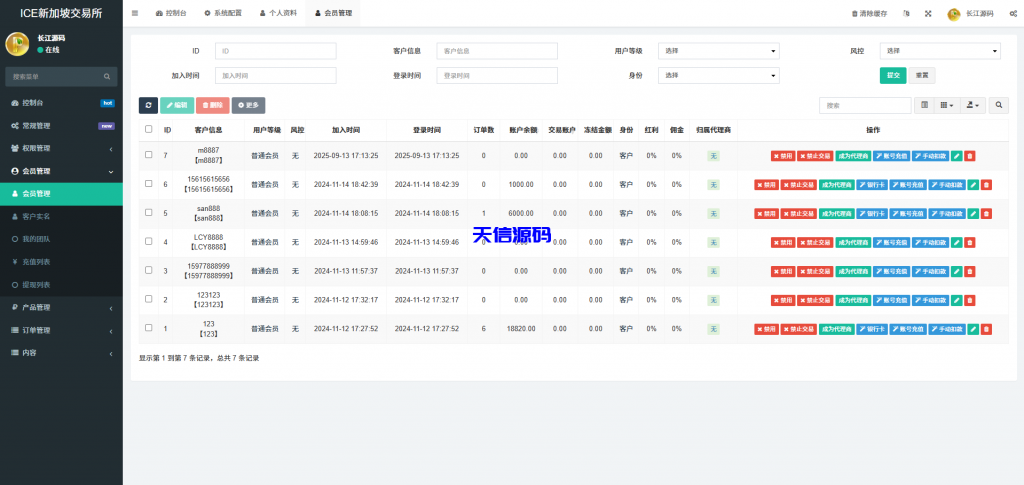The height and width of the screenshot is (485, 1024).
Task: Click the magnifier search icon beside table toolbar
Action: coord(999,105)
